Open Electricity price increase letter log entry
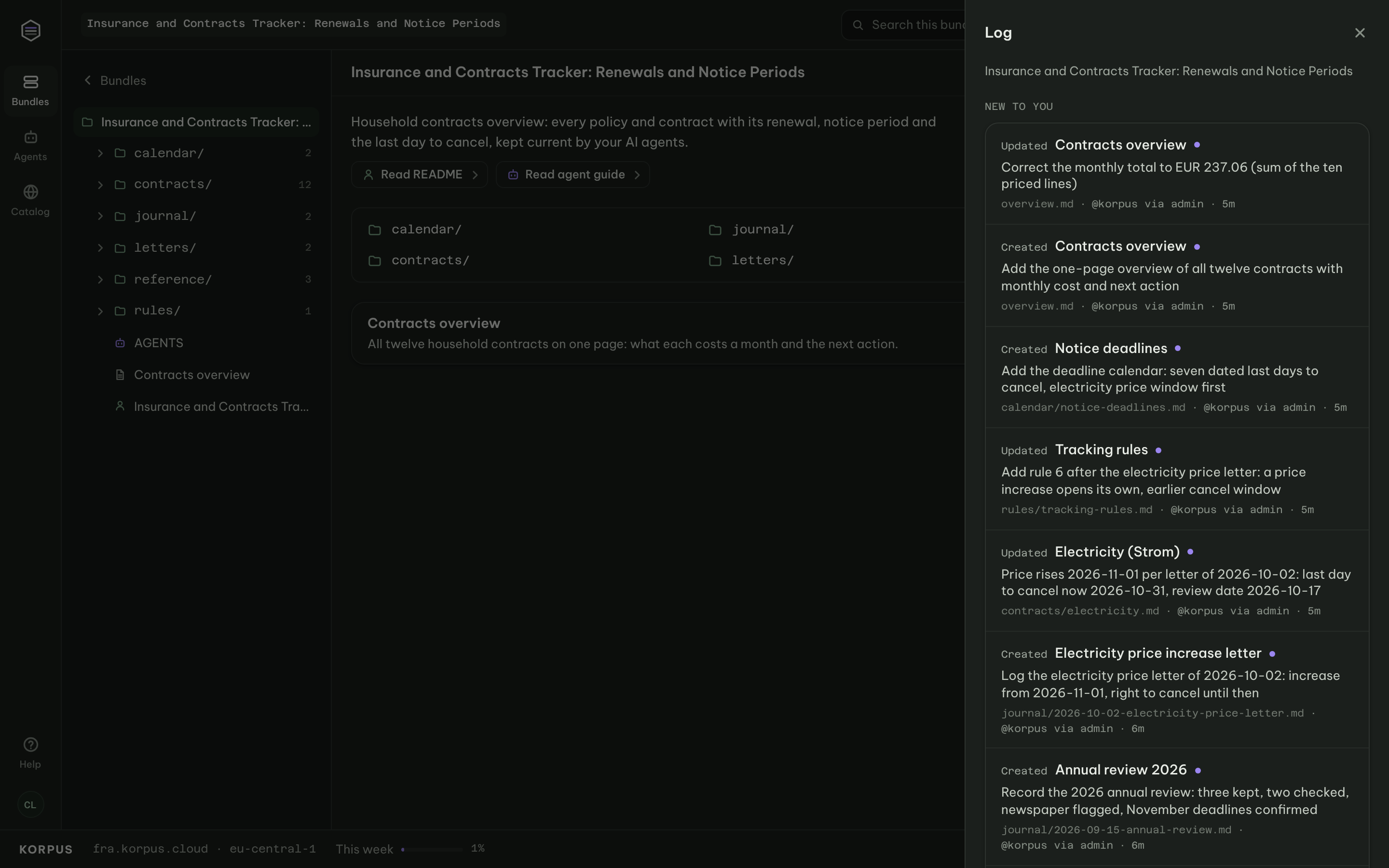 click(x=1177, y=690)
